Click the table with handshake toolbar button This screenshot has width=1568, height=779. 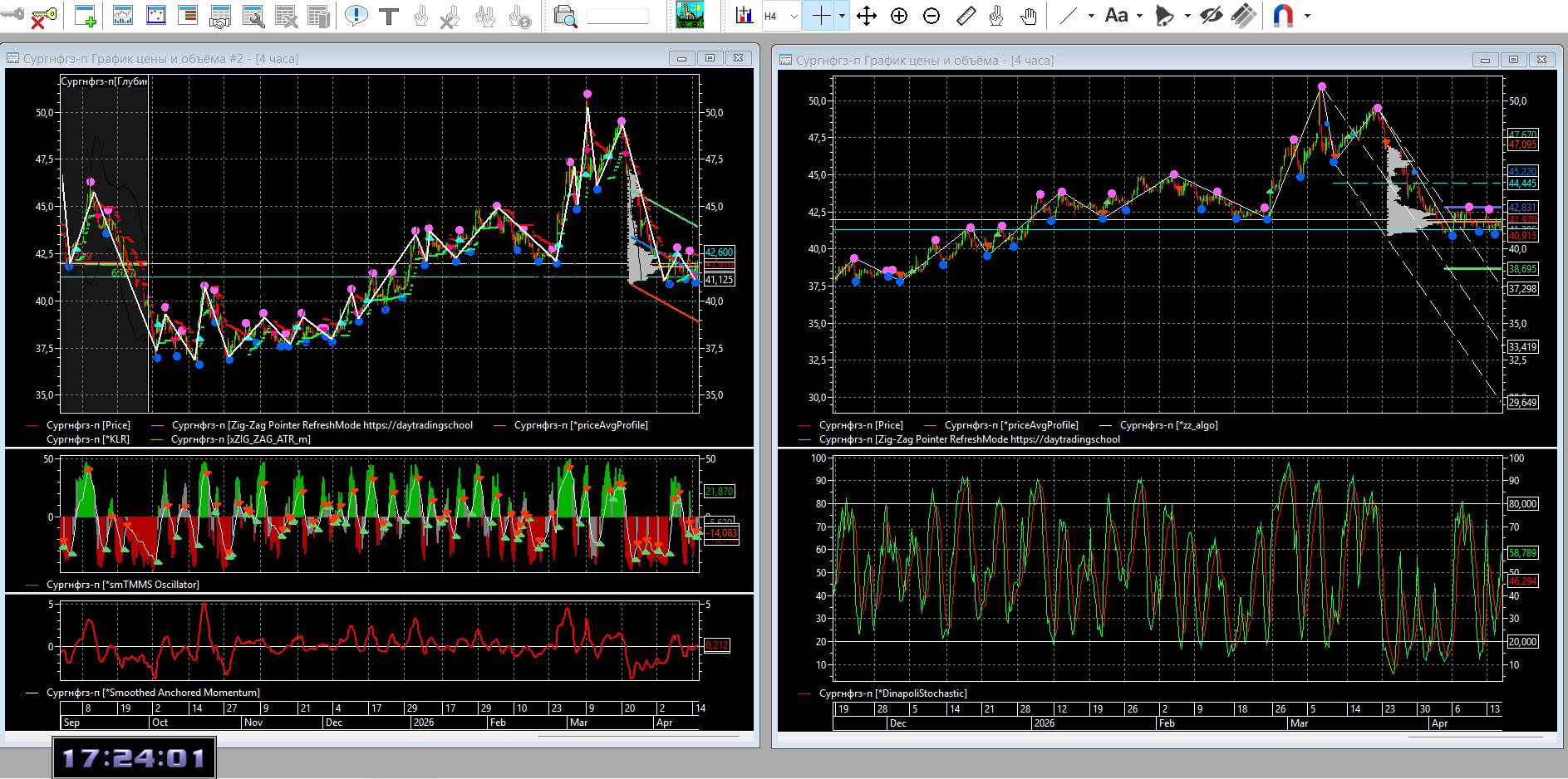point(220,16)
